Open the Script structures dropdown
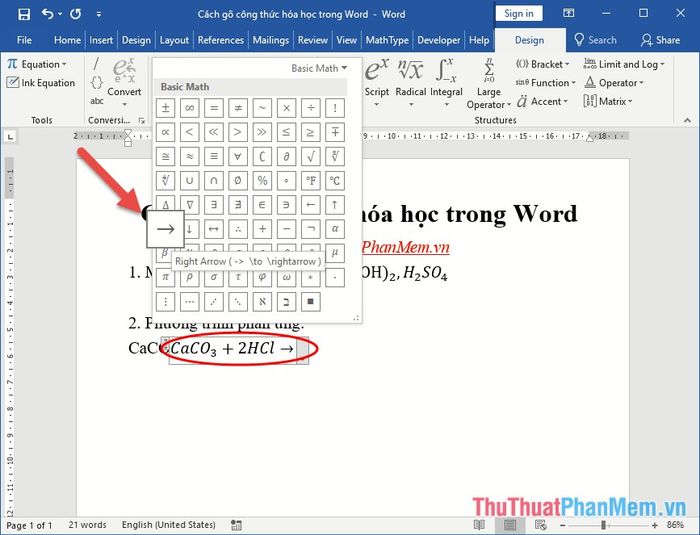Viewport: 700px width, 535px height. pyautogui.click(x=377, y=83)
